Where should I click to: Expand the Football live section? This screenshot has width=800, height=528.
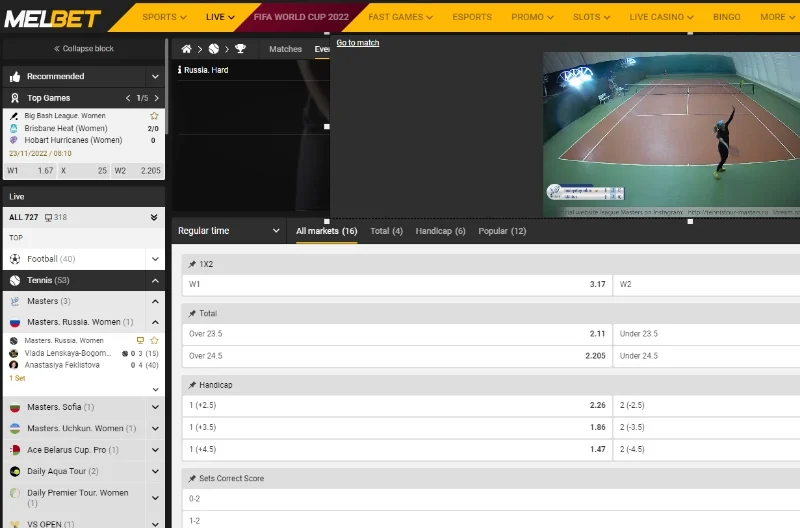[x=155, y=259]
